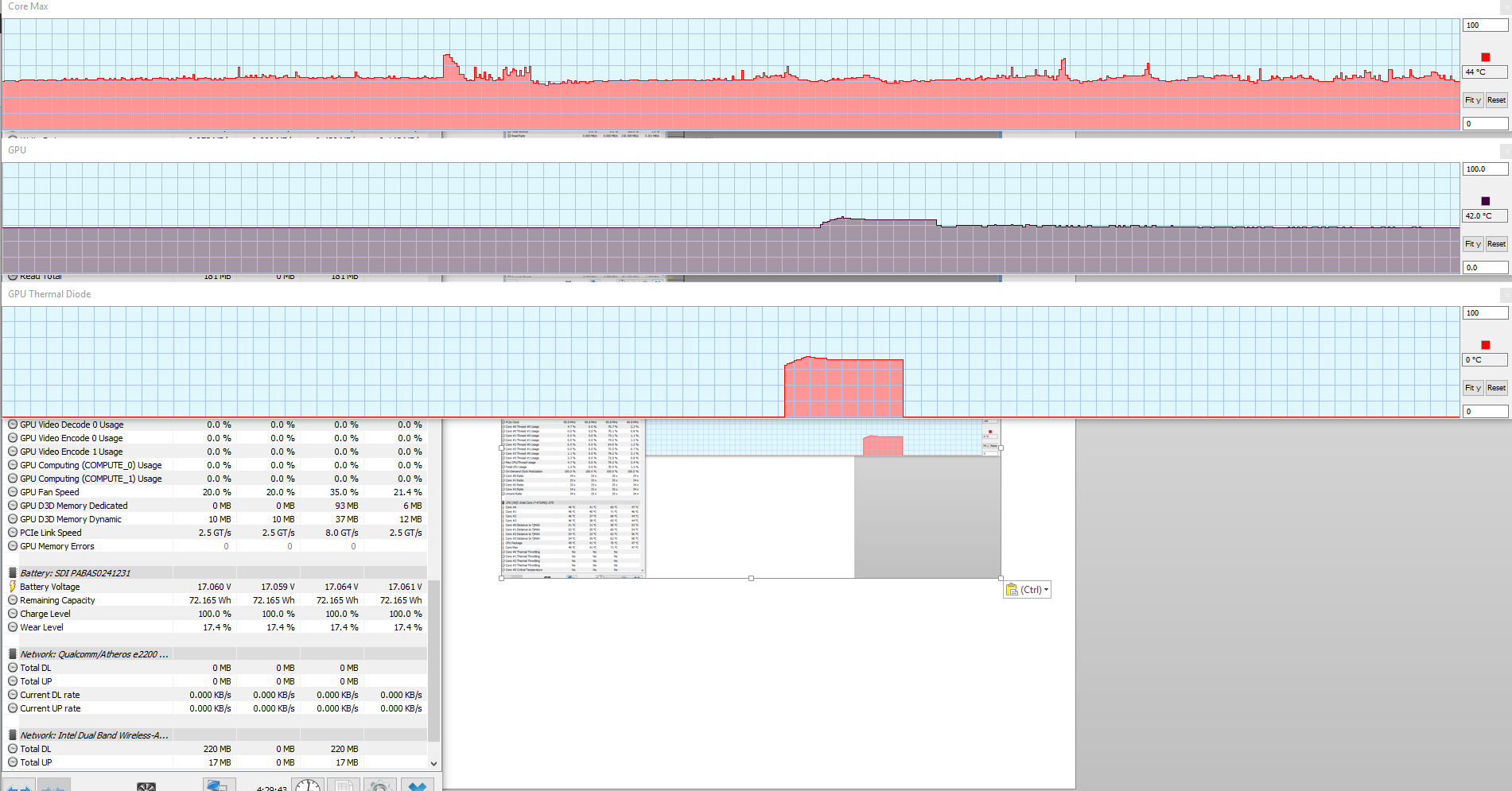Select the GPU Fan Speed row label
The width and height of the screenshot is (1512, 791).
(49, 492)
